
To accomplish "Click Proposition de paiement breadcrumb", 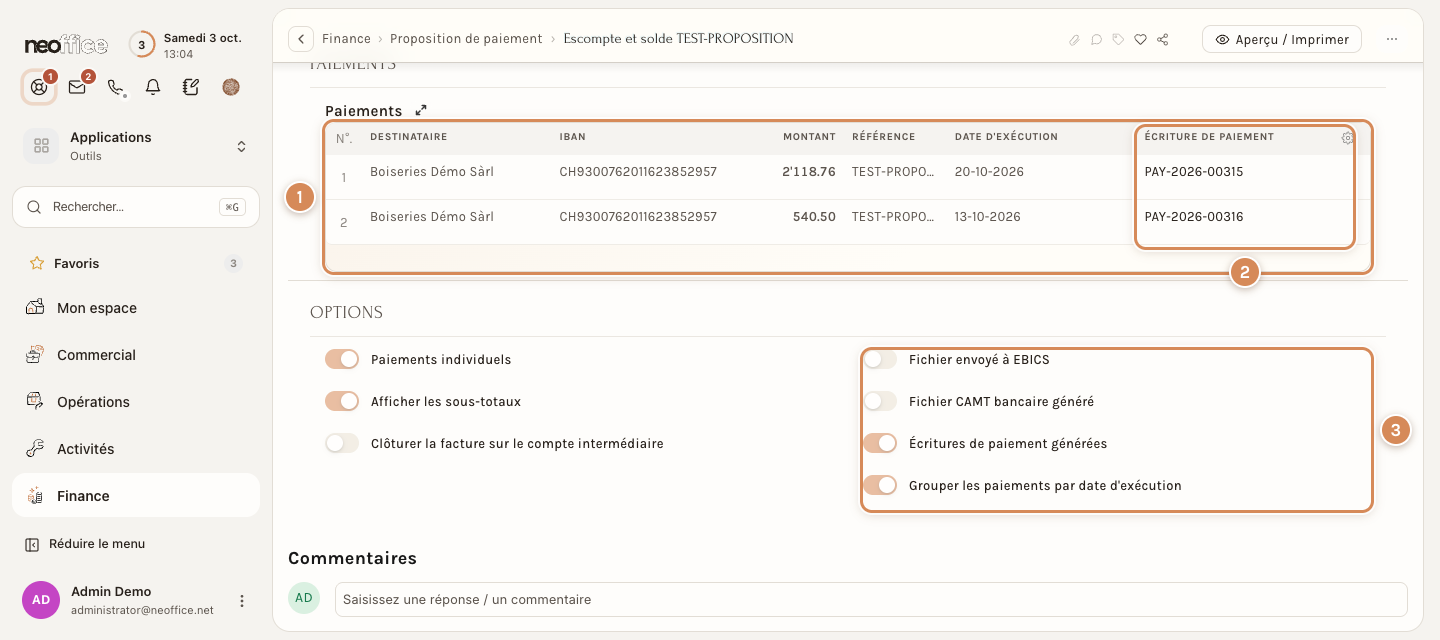I will point(466,39).
